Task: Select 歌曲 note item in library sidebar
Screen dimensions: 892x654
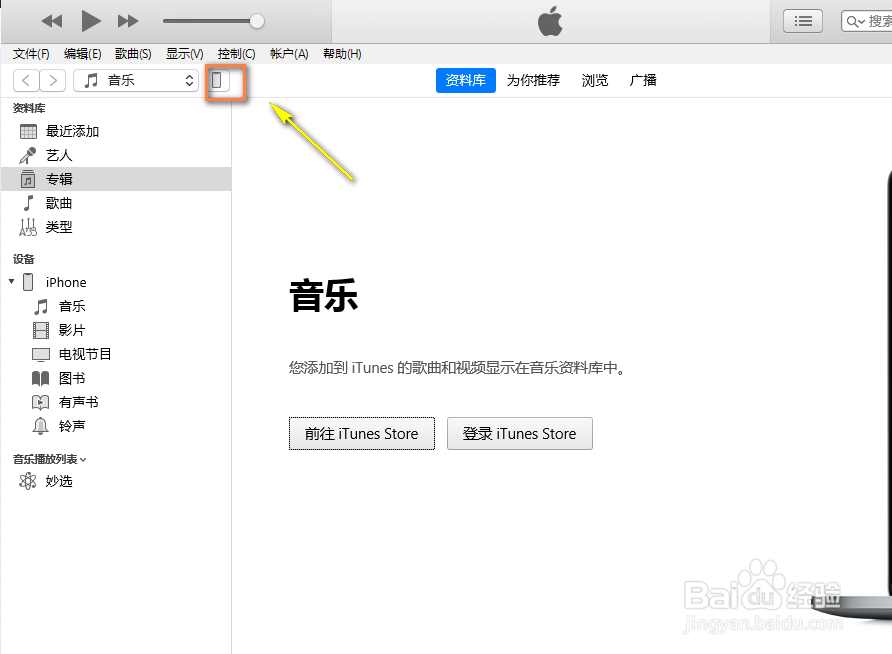Action: pyautogui.click(x=116, y=203)
